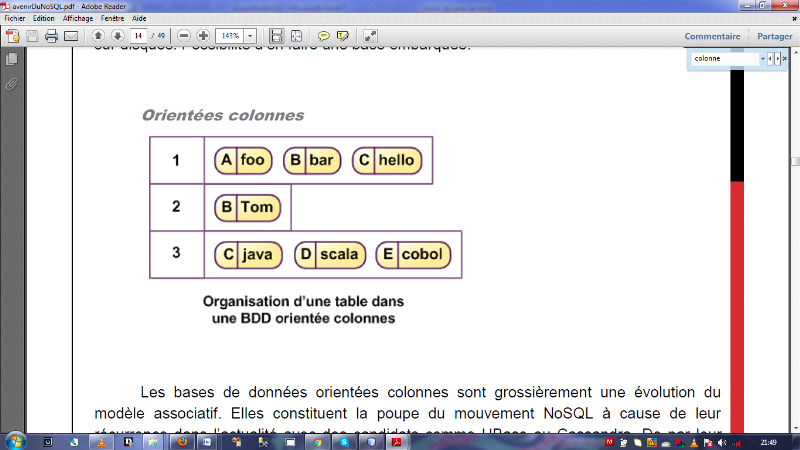Zoom in with the plus button

click(x=203, y=36)
